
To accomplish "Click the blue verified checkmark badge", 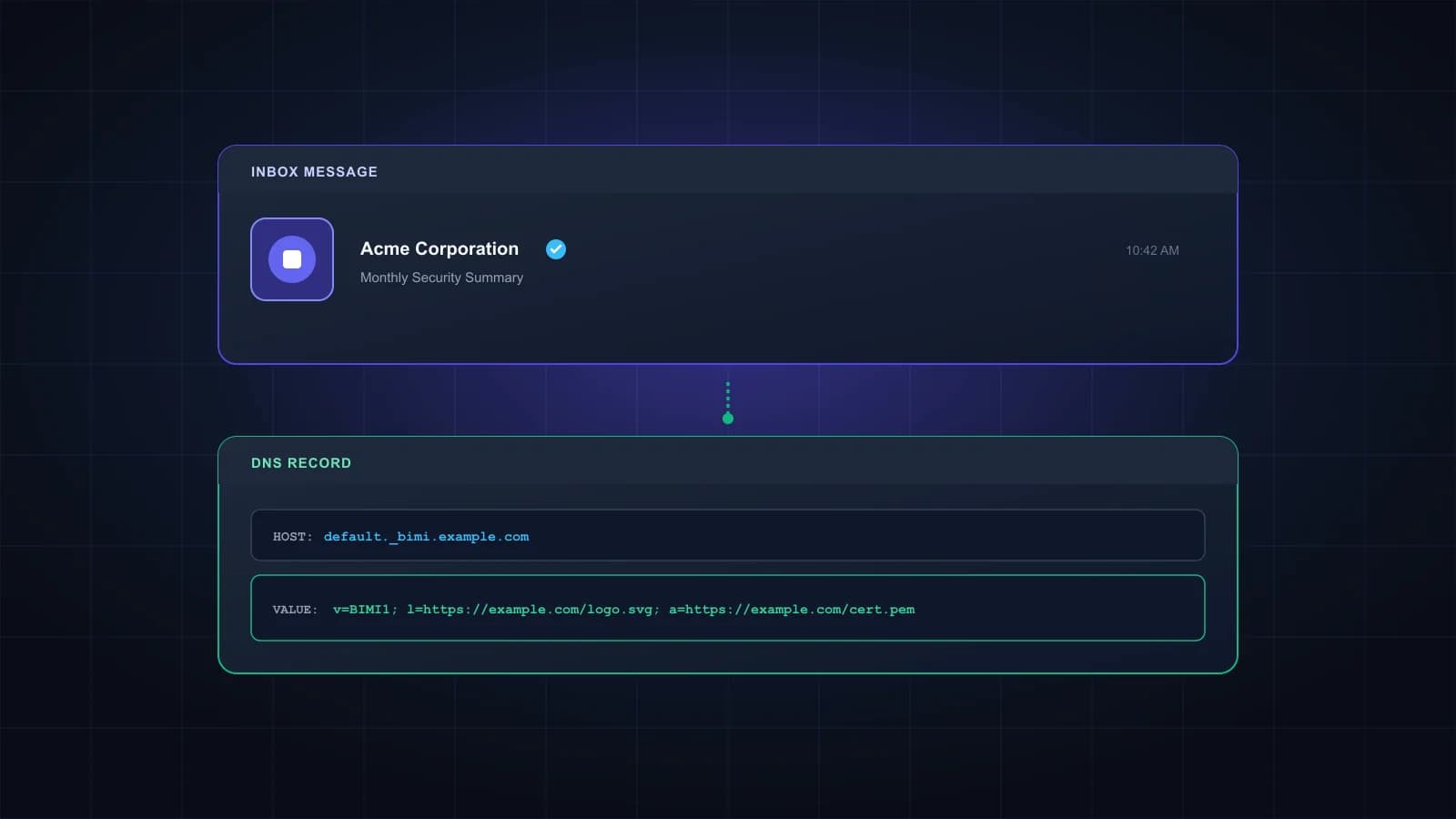I will click(x=556, y=249).
